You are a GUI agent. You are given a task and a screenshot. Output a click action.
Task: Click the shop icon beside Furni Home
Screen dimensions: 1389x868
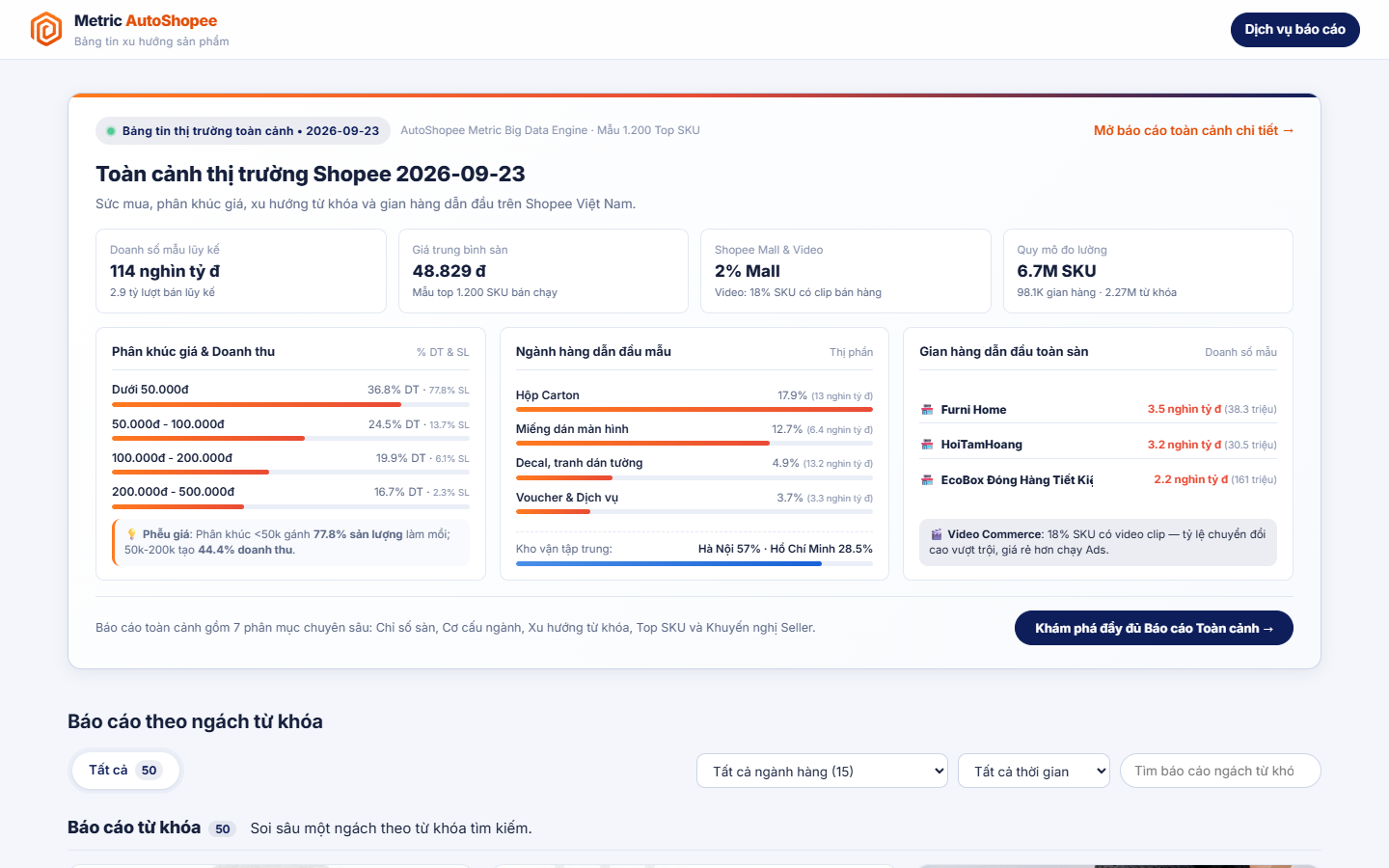[927, 410]
